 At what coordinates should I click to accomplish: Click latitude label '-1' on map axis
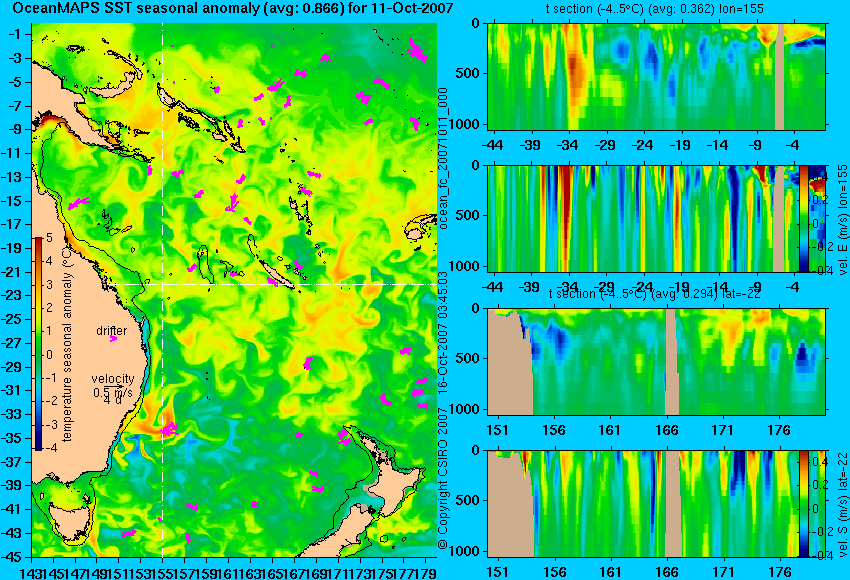(14, 34)
